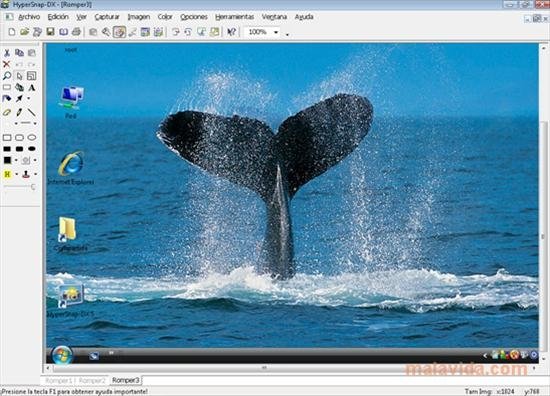Select the Text tool labeled A
This screenshot has width=550, height=396.
(32, 87)
